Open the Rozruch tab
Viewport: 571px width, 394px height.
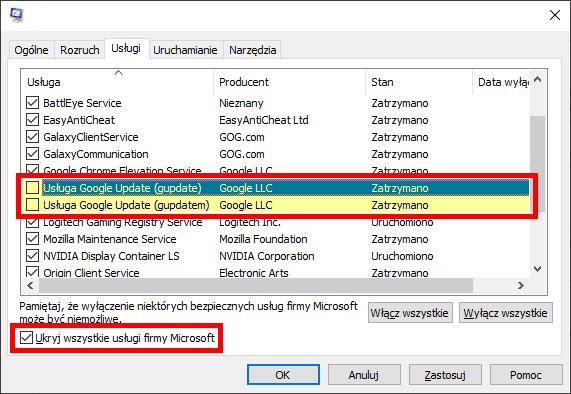pos(80,50)
